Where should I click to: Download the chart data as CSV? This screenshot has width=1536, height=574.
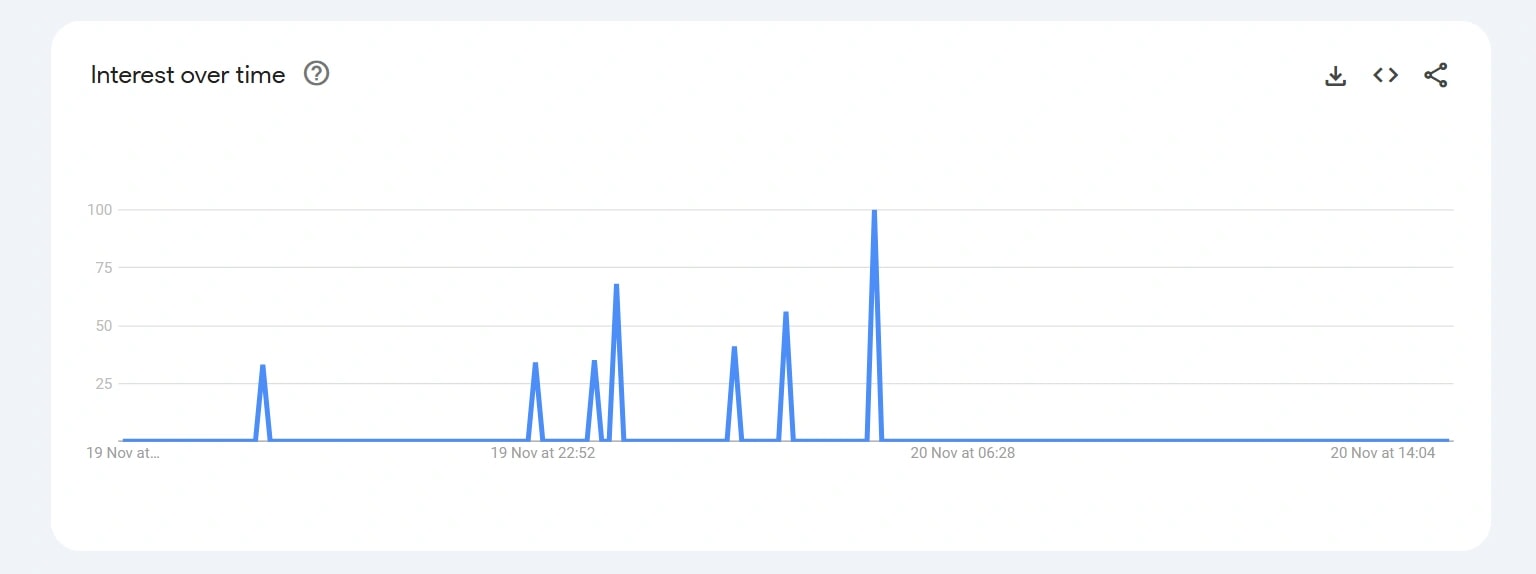coord(1335,75)
